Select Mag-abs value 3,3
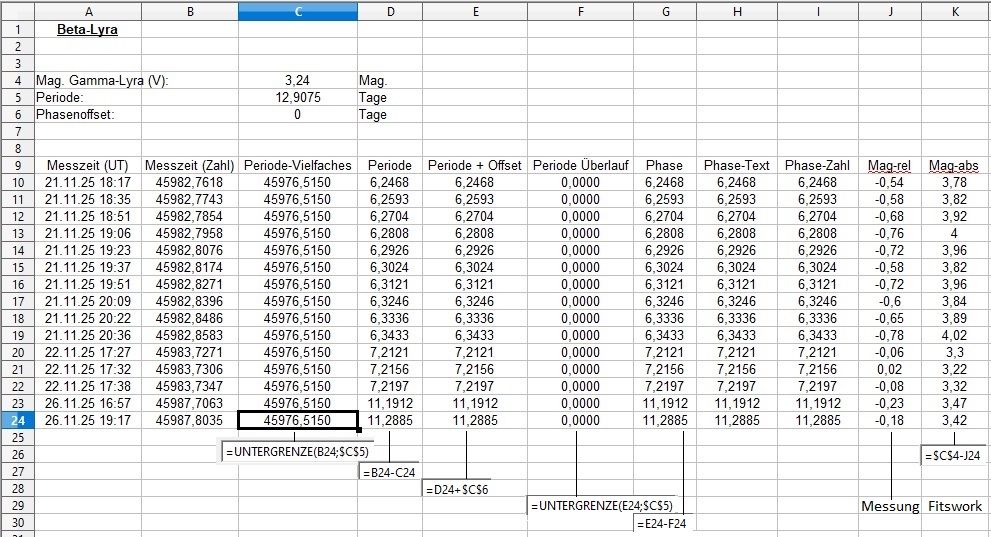Screen dimensions: 991x537 pos(954,352)
